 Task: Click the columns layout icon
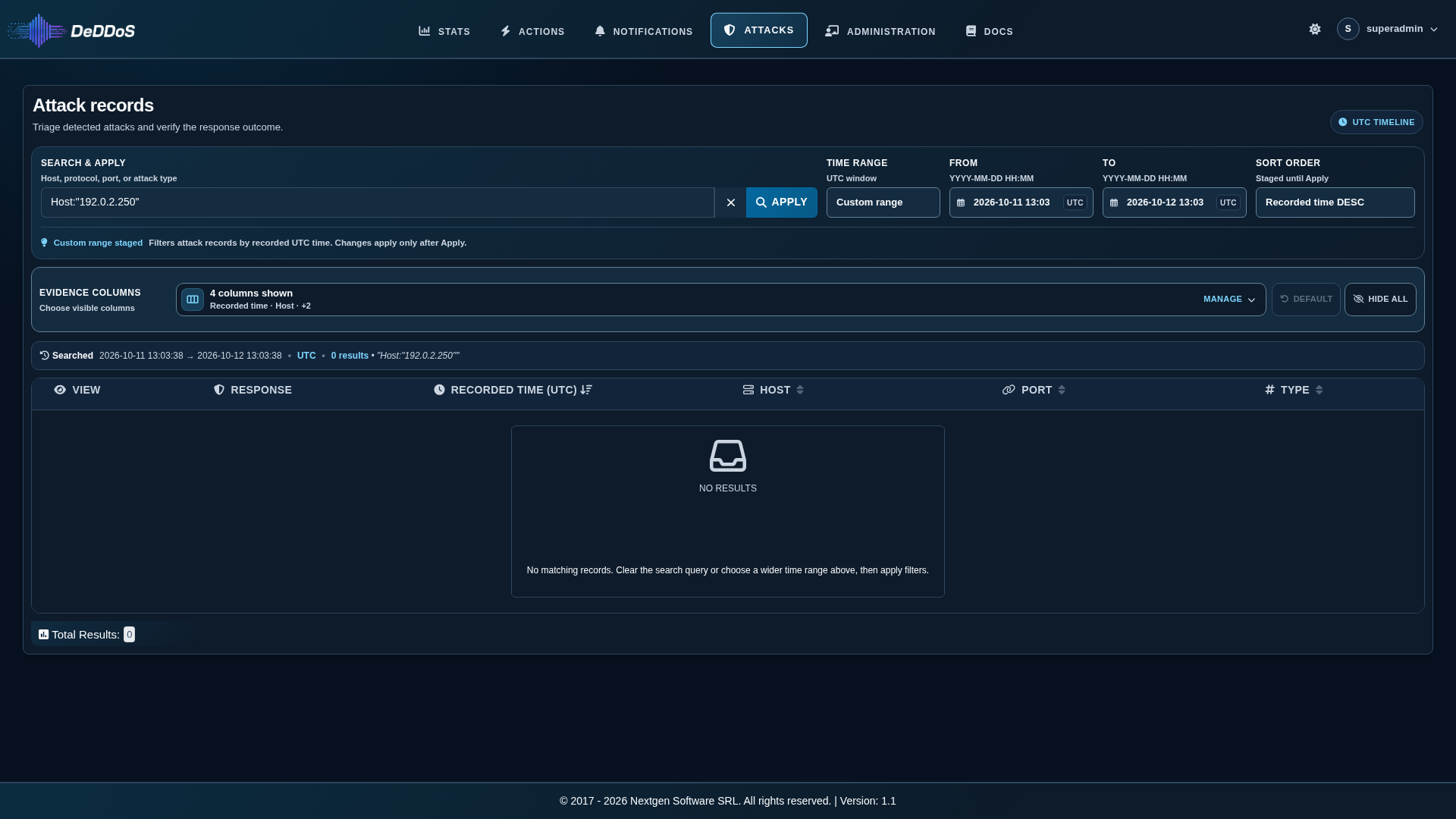(193, 300)
